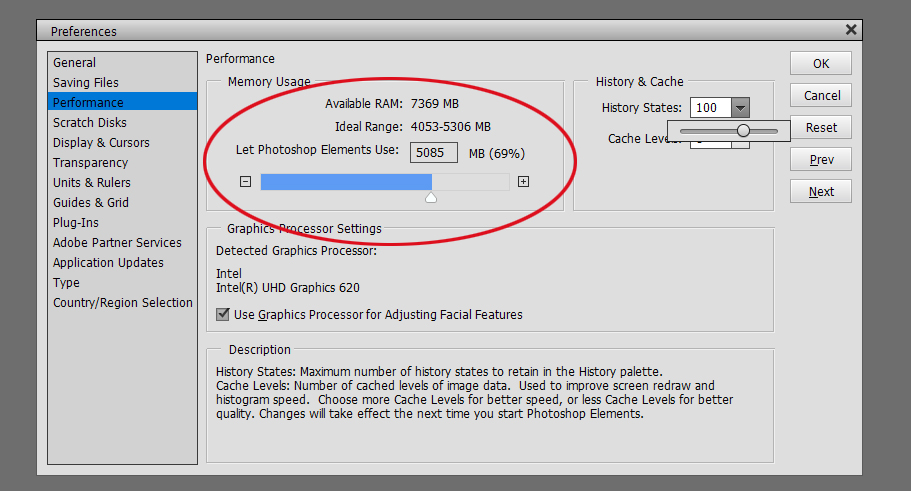The height and width of the screenshot is (491, 911).
Task: Decrease memory usage with minus icon
Action: [x=246, y=182]
